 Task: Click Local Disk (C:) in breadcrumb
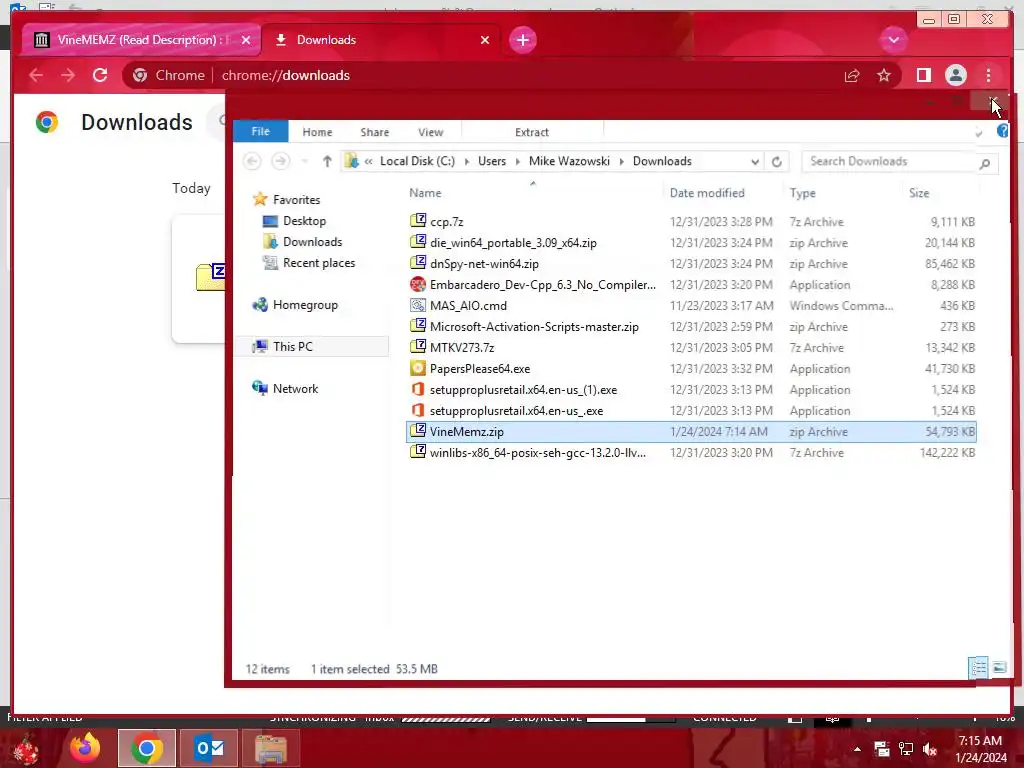(x=417, y=161)
